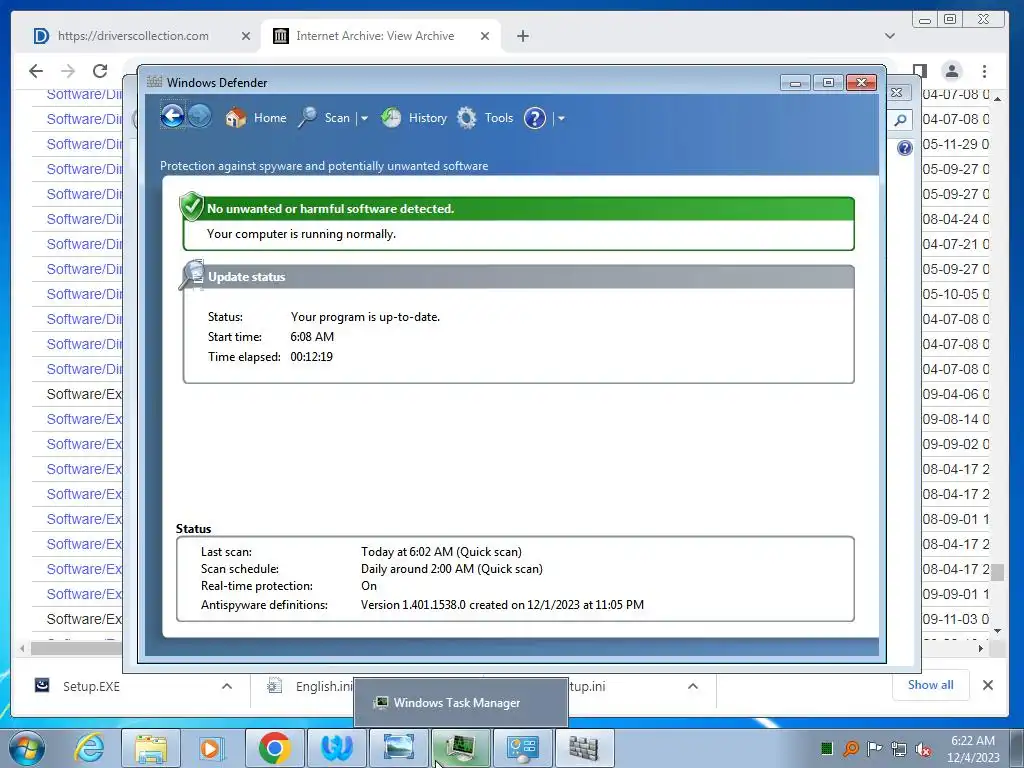Open the first Software/Ex black text row

(x=84, y=394)
